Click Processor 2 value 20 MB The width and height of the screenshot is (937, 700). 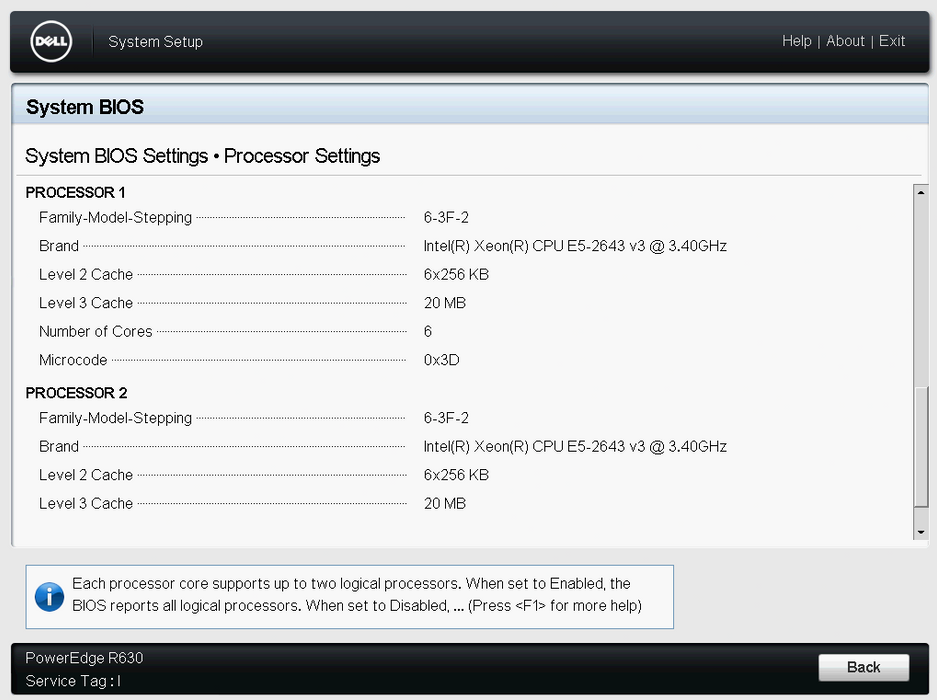445,503
